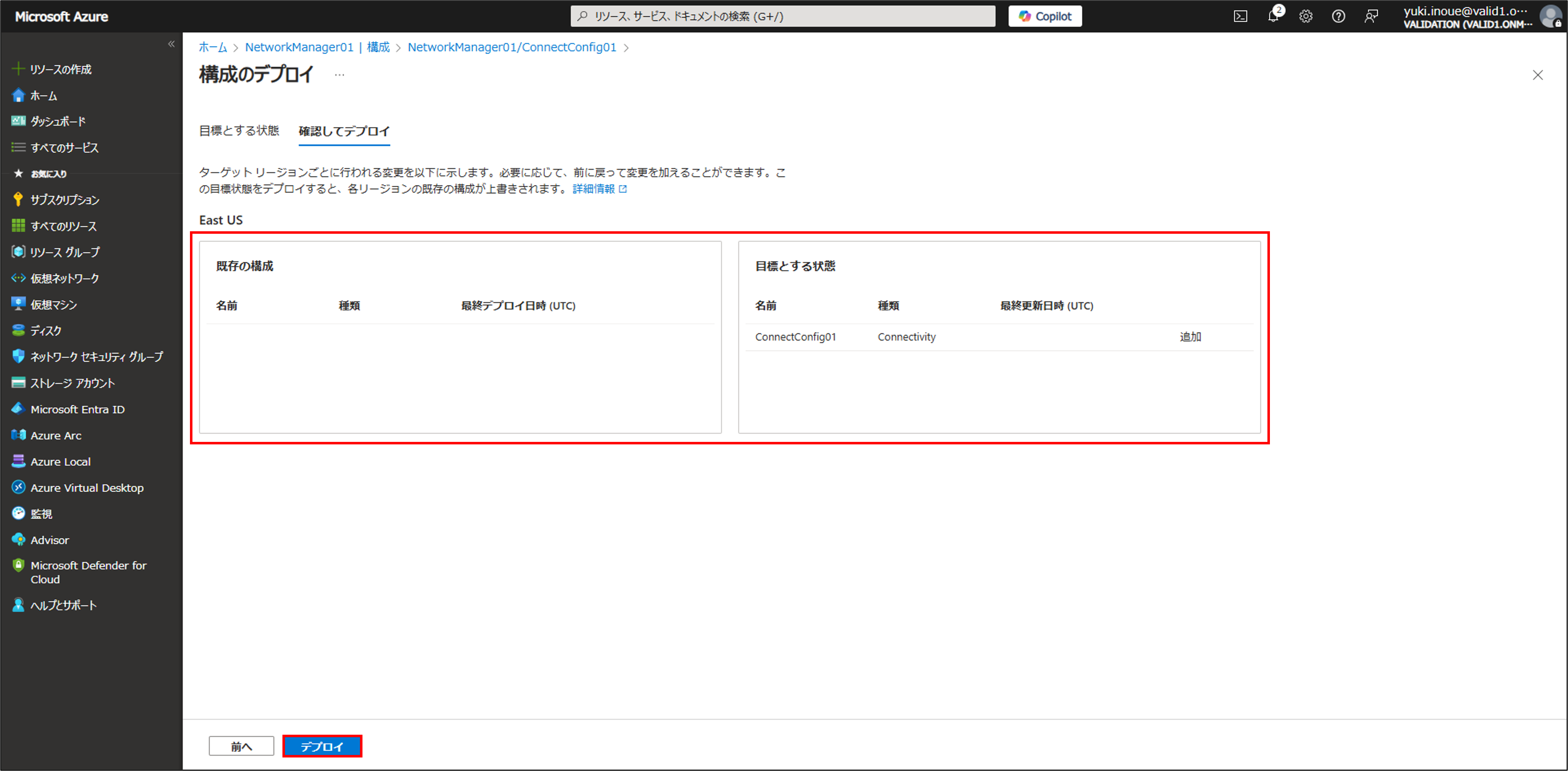
Task: Open the 詳細情報 link
Action: 600,189
